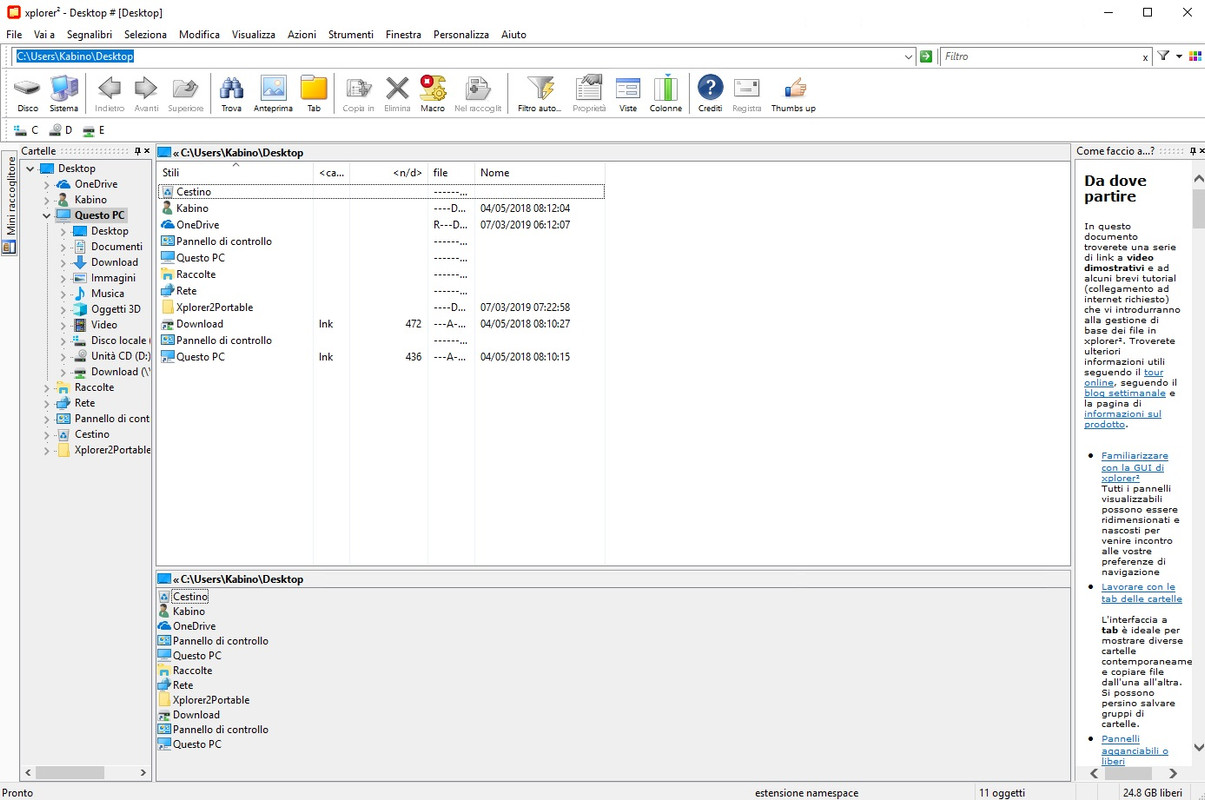This screenshot has width=1205, height=800.
Task: Click the Copia in toolbar icon
Action: pos(358,94)
